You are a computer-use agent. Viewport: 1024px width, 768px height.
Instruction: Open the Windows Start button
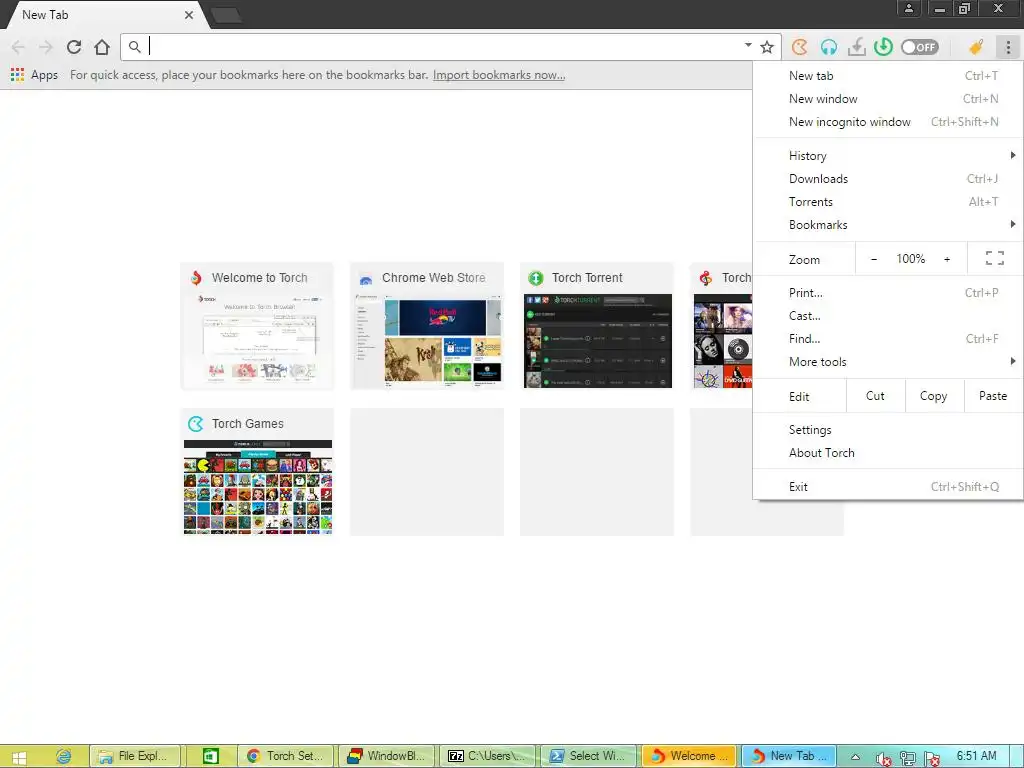[18, 756]
